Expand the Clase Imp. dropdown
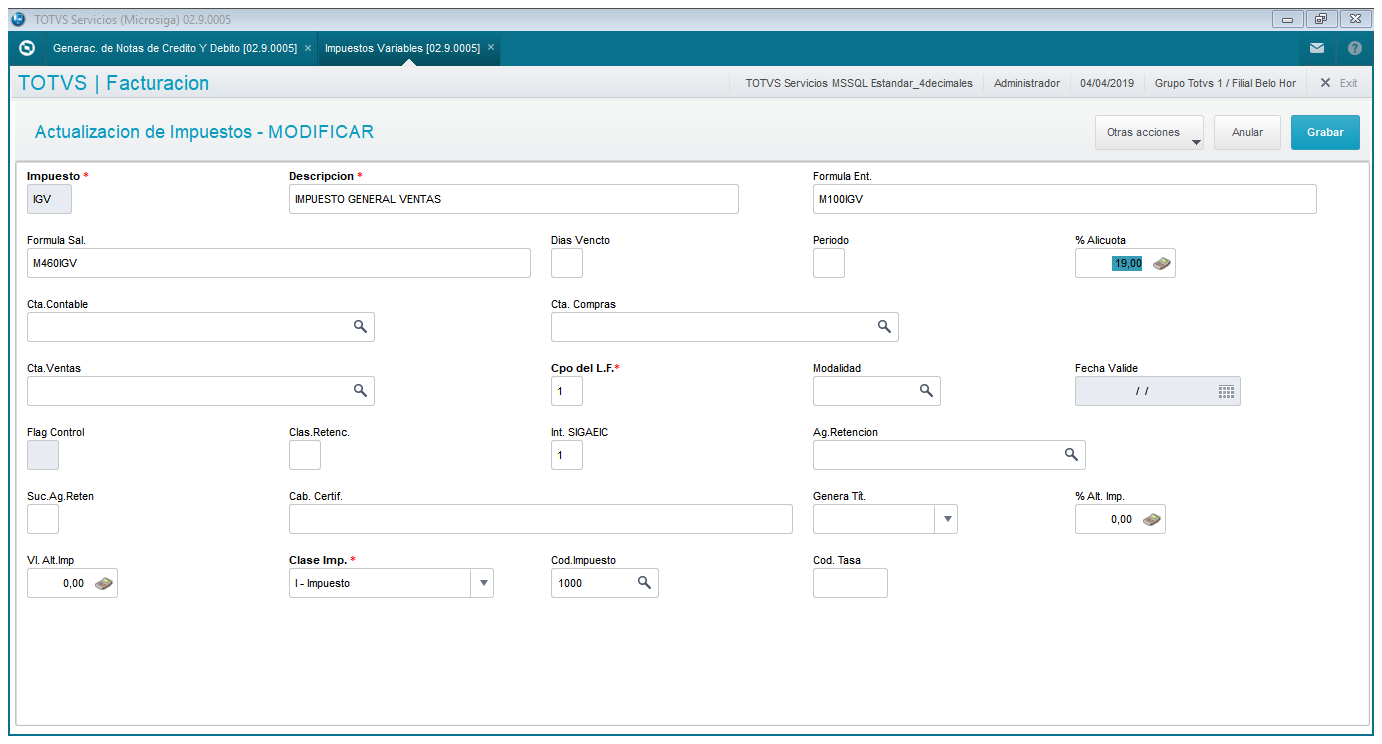 (482, 583)
